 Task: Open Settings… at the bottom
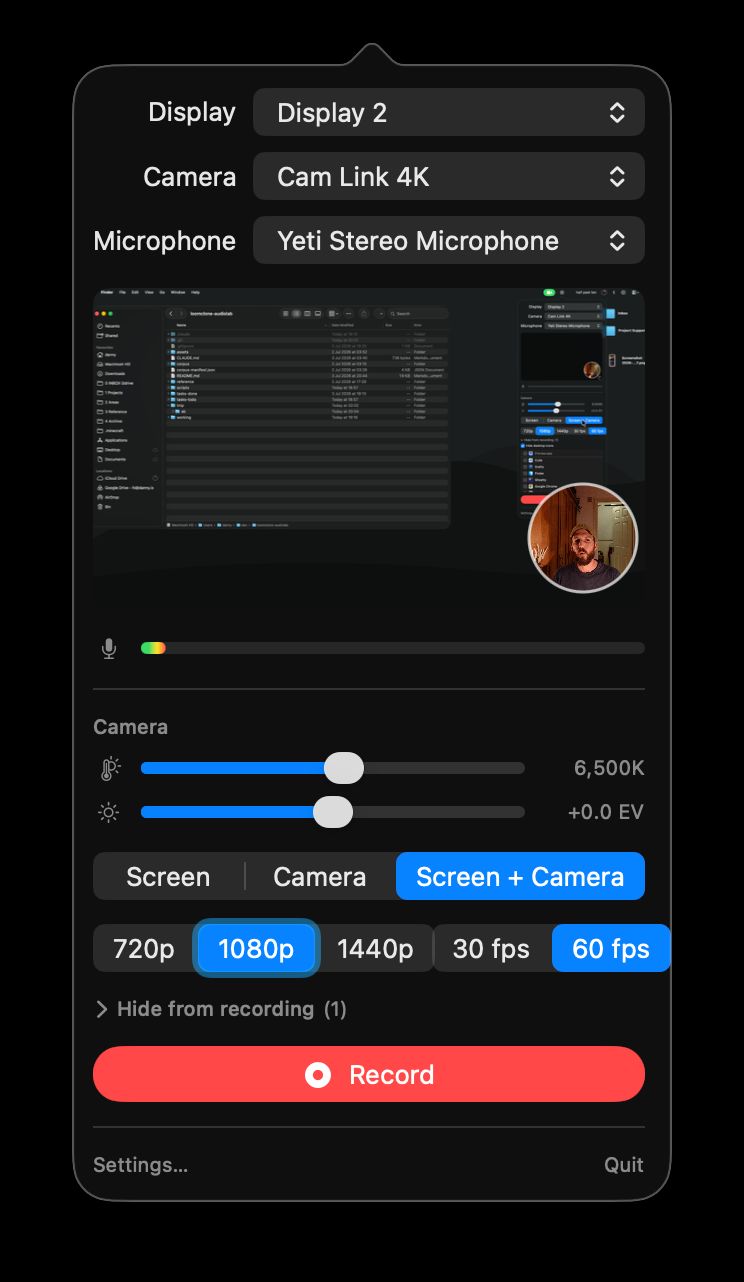coord(140,1165)
